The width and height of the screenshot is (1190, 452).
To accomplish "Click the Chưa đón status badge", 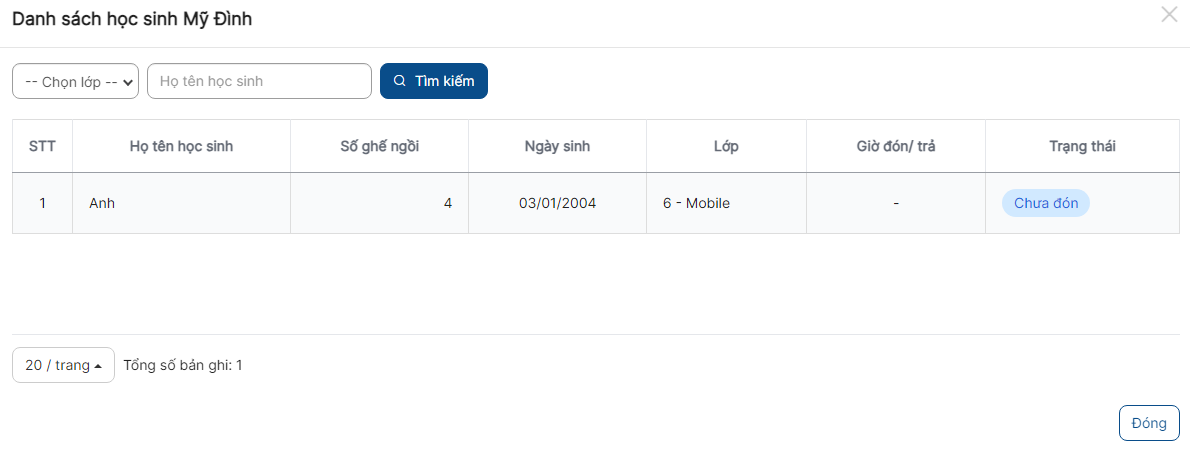I will [1045, 203].
